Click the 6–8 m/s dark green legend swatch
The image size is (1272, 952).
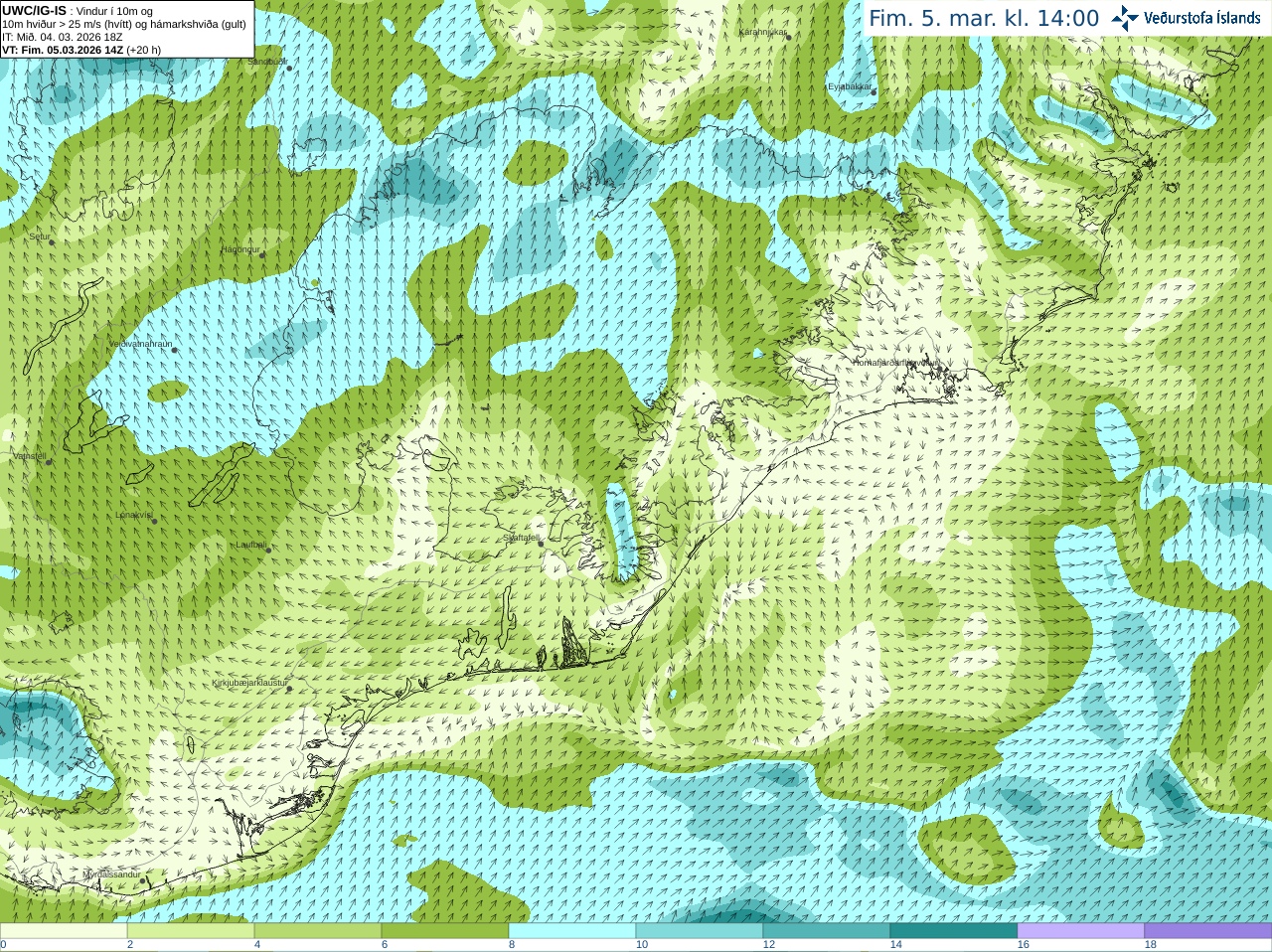click(x=445, y=931)
